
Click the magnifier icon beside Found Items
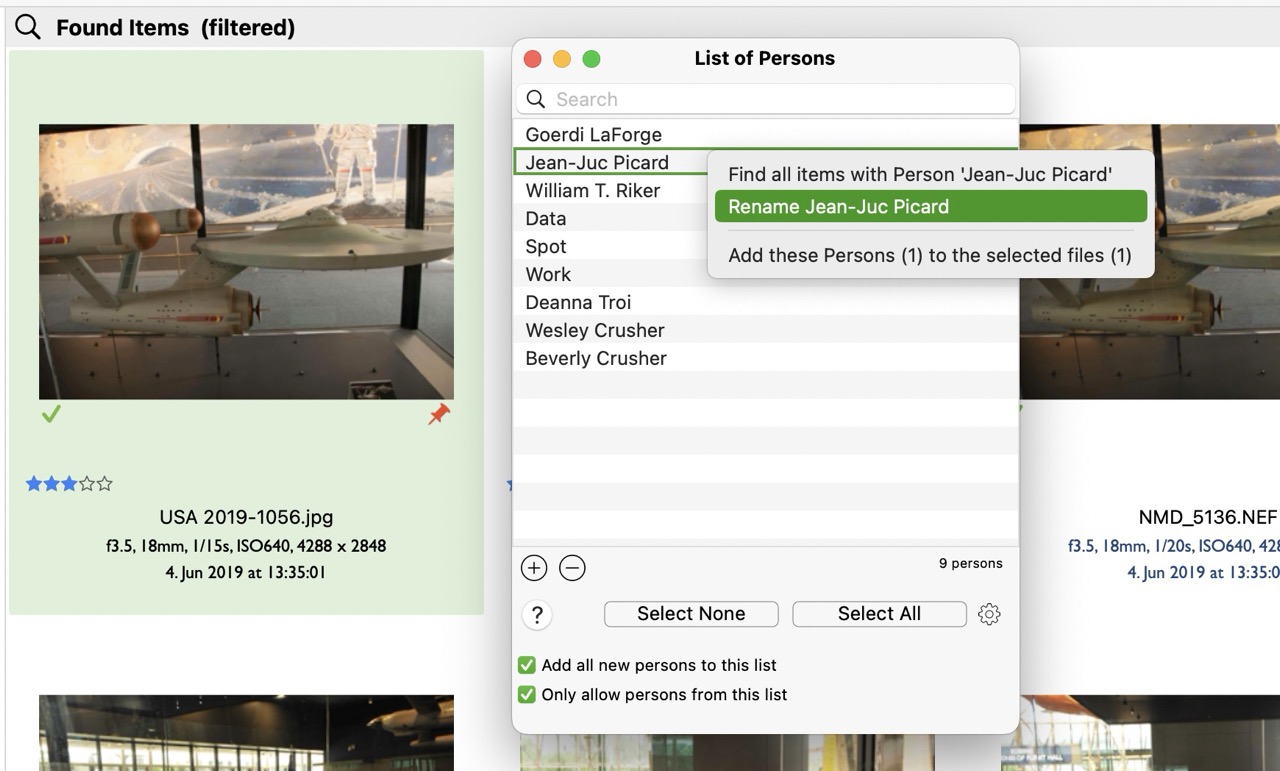tap(28, 27)
